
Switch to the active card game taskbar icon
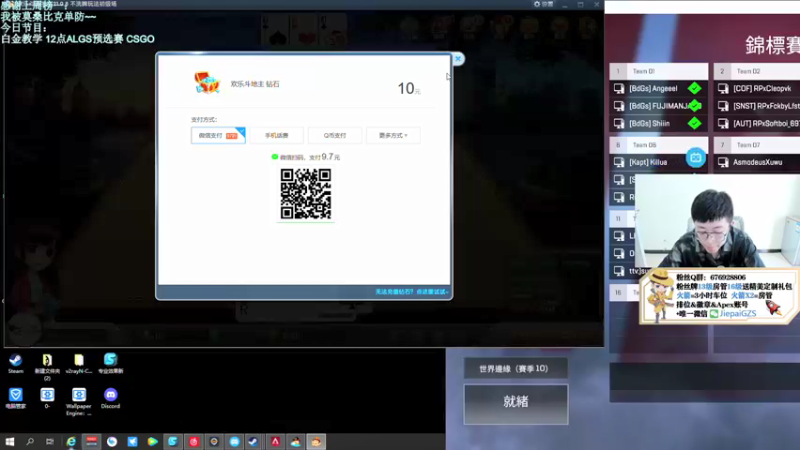(316, 441)
